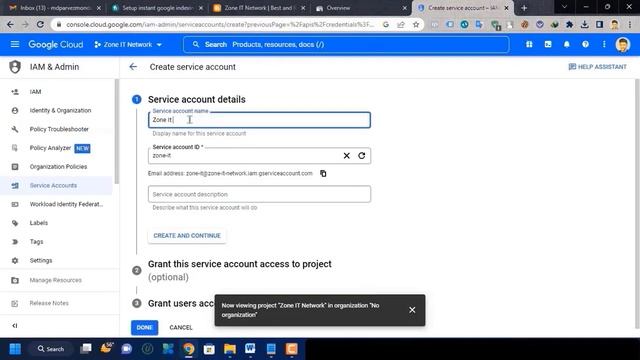Click the sidebar scrollbar
The height and width of the screenshot is (360, 640).
(x=117, y=131)
